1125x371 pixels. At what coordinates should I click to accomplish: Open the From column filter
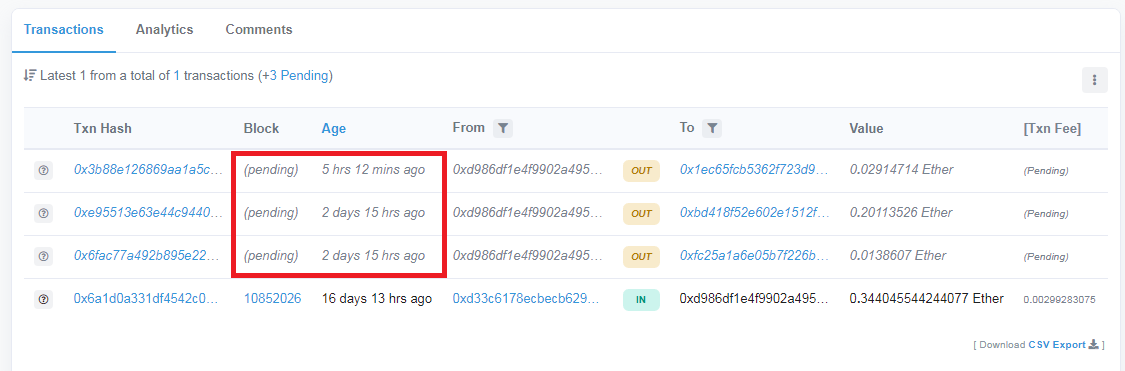pyautogui.click(x=503, y=128)
